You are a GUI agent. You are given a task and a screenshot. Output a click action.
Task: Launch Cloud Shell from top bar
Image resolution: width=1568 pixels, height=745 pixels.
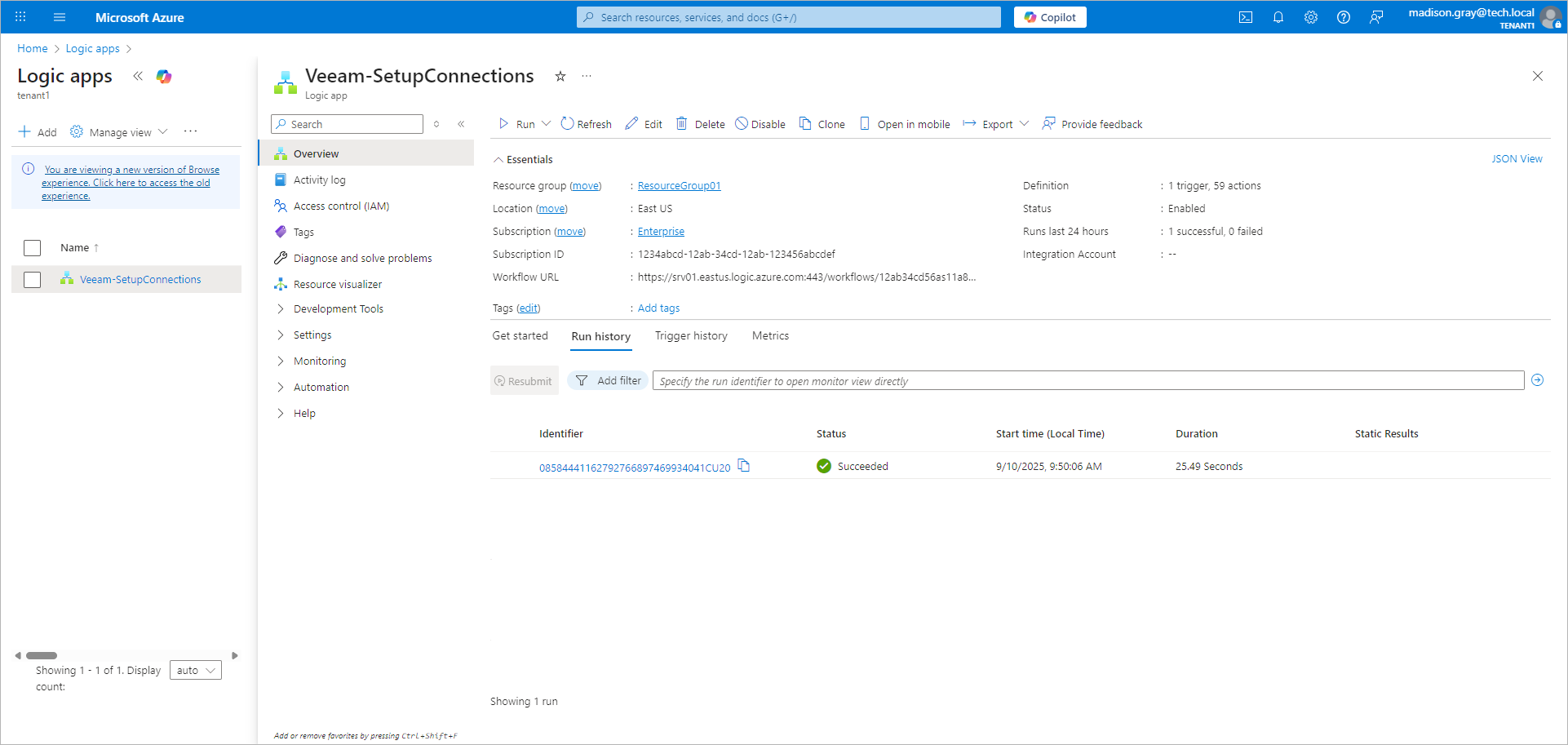tap(1246, 17)
